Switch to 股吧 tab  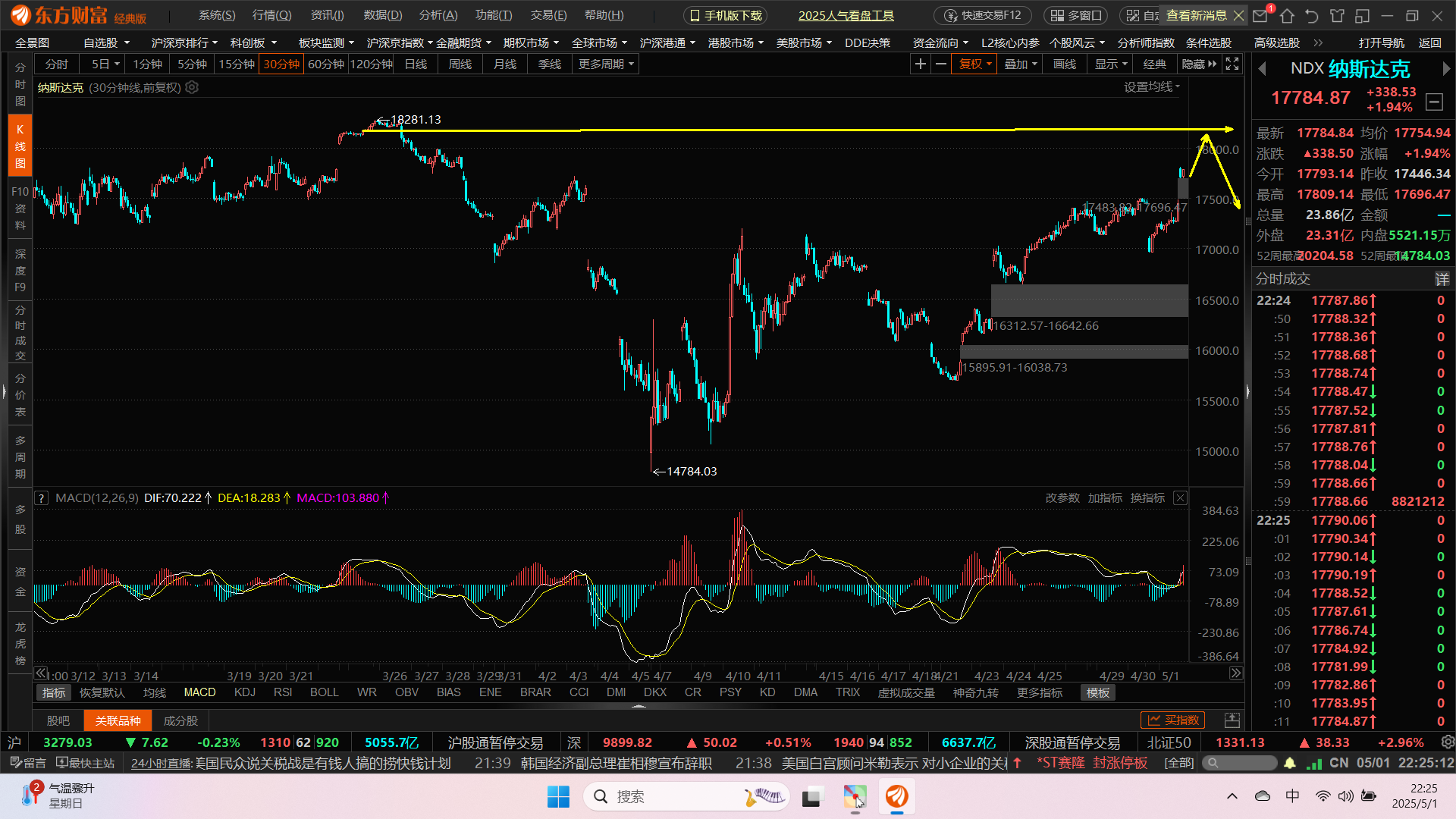click(x=58, y=720)
